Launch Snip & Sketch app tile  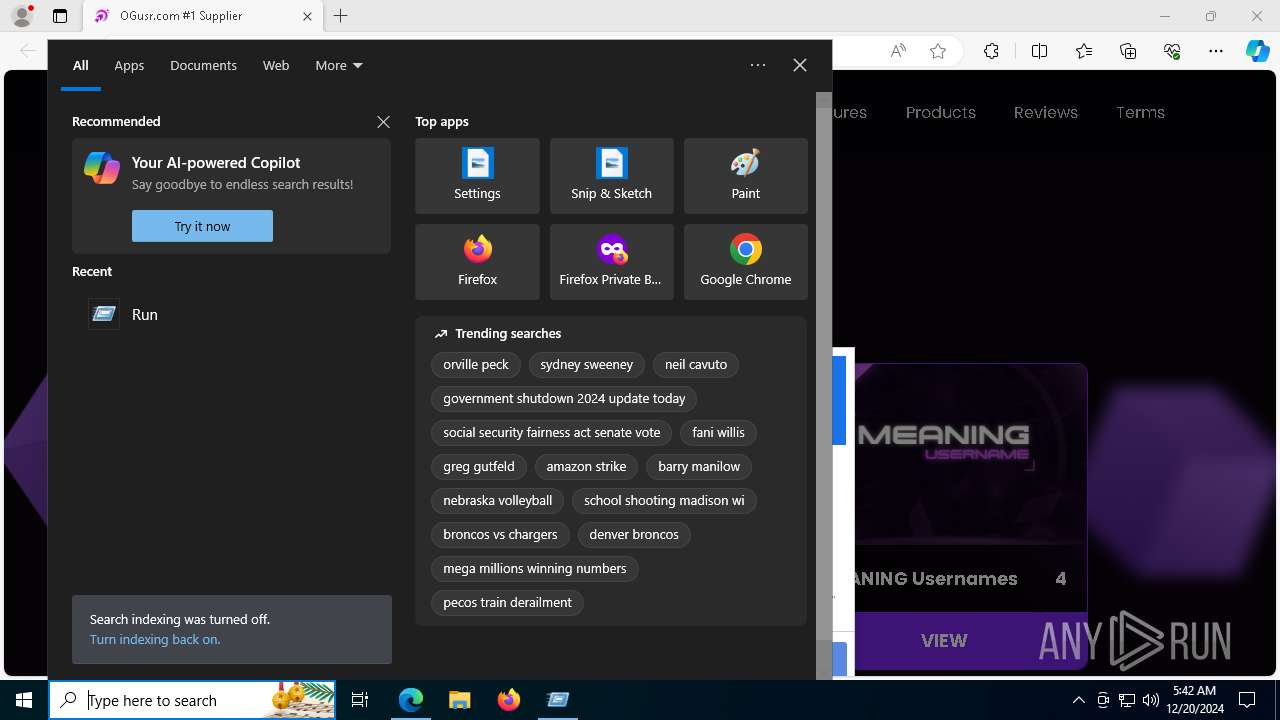(x=611, y=176)
